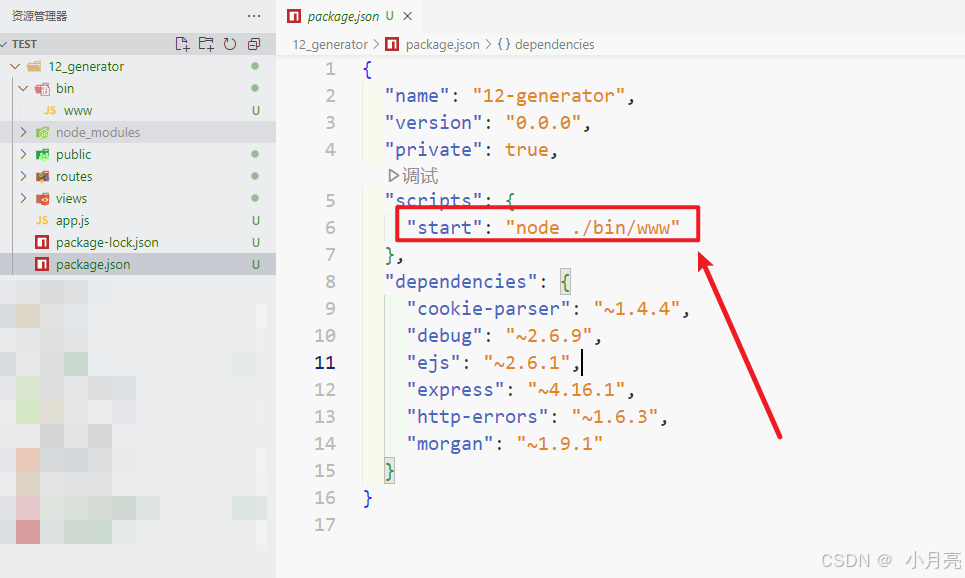The height and width of the screenshot is (578, 965).
Task: Collapse all folders in explorer
Action: pyautogui.click(x=254, y=44)
